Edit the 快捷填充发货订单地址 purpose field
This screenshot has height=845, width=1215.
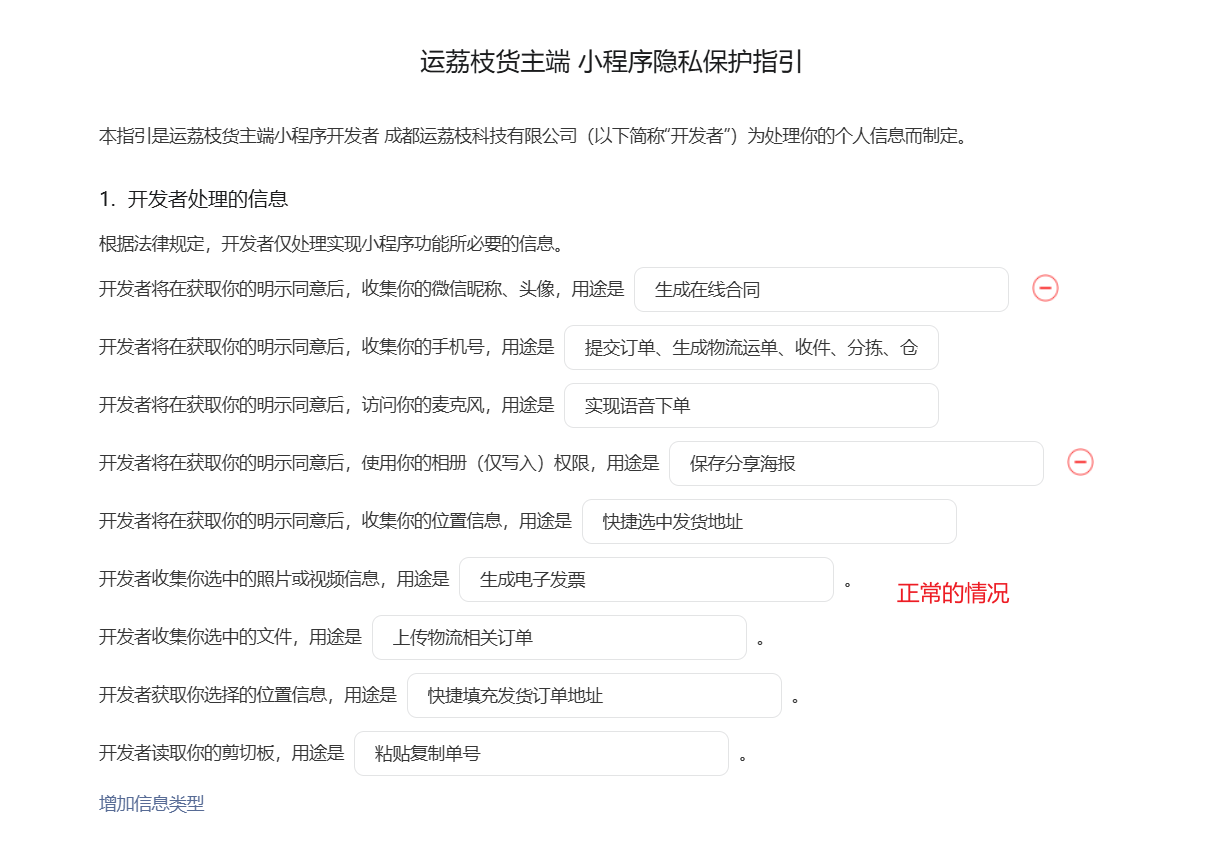coord(594,696)
